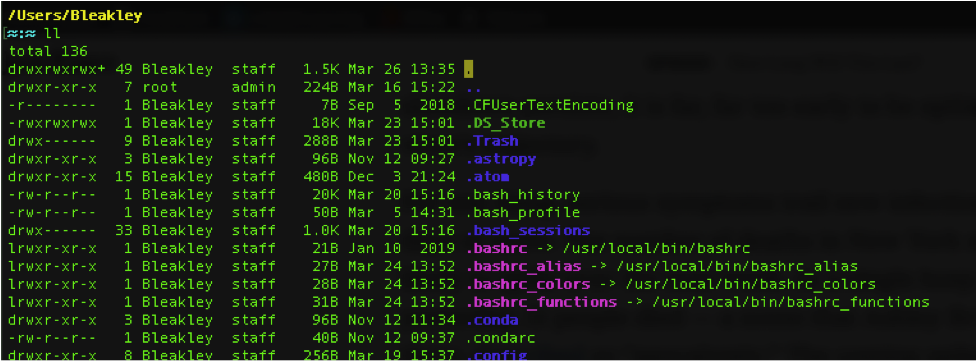Click the 'Jan 10 2019' date of .bashrc

click(401, 249)
